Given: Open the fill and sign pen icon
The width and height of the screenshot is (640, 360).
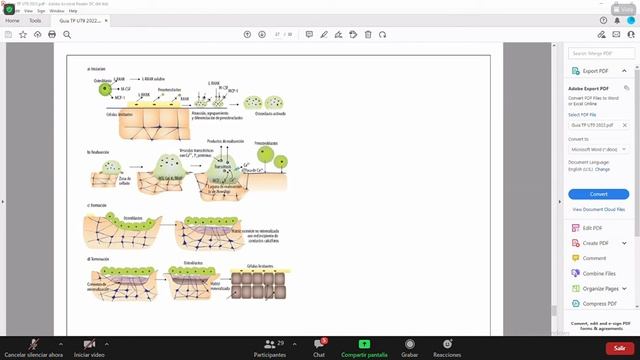Looking at the screenshot, I should point(602,35).
